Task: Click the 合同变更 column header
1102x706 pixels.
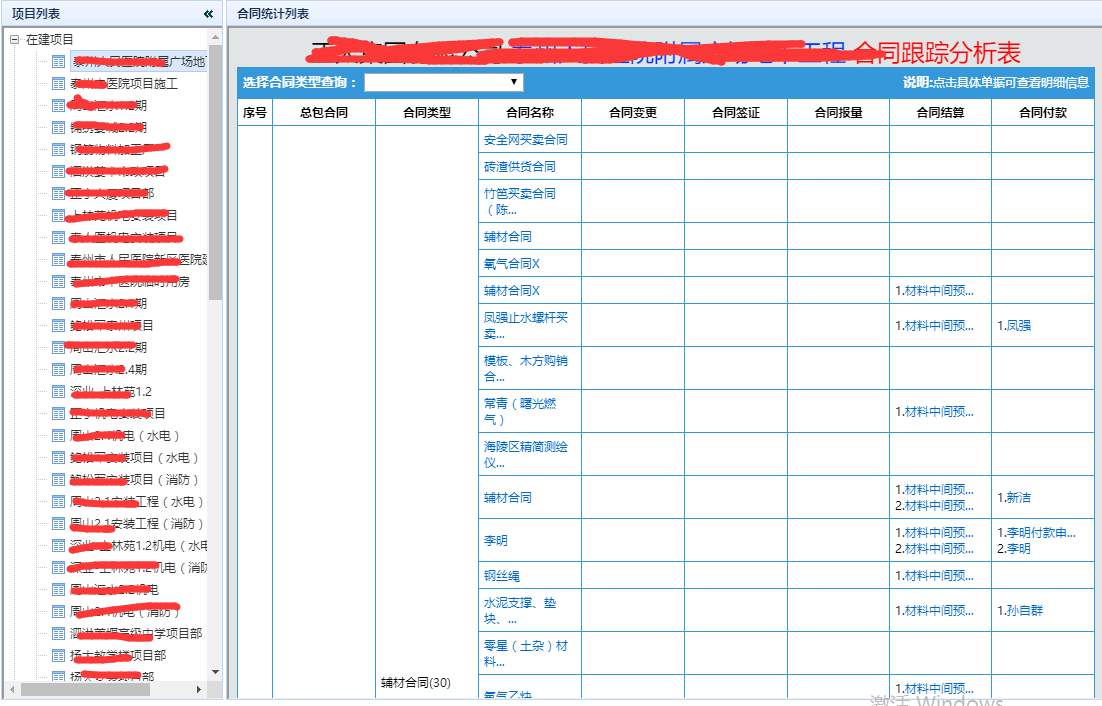Action: pos(633,112)
